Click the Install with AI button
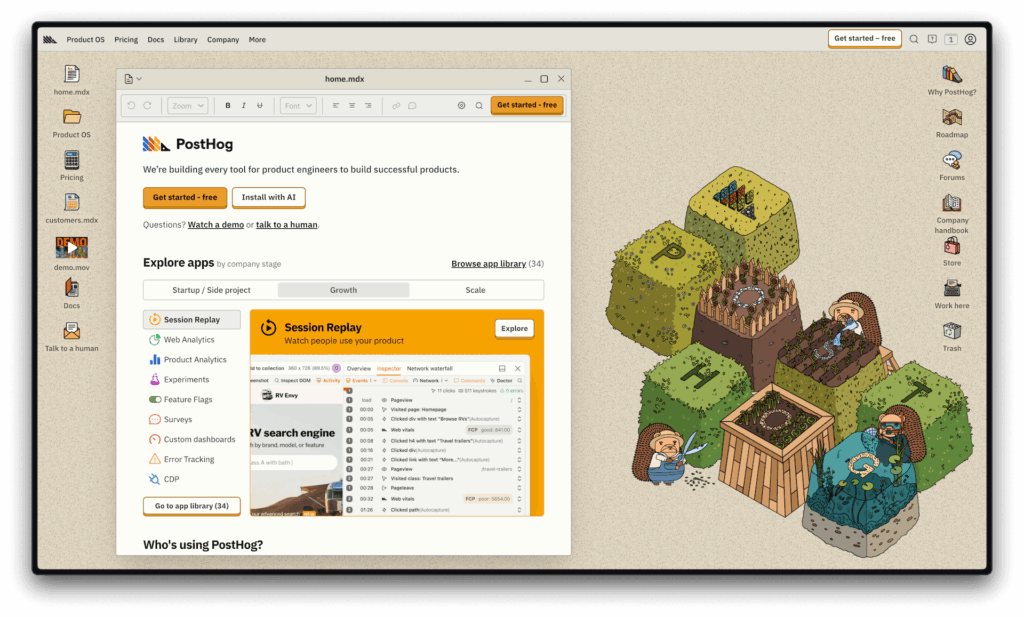 click(268, 197)
